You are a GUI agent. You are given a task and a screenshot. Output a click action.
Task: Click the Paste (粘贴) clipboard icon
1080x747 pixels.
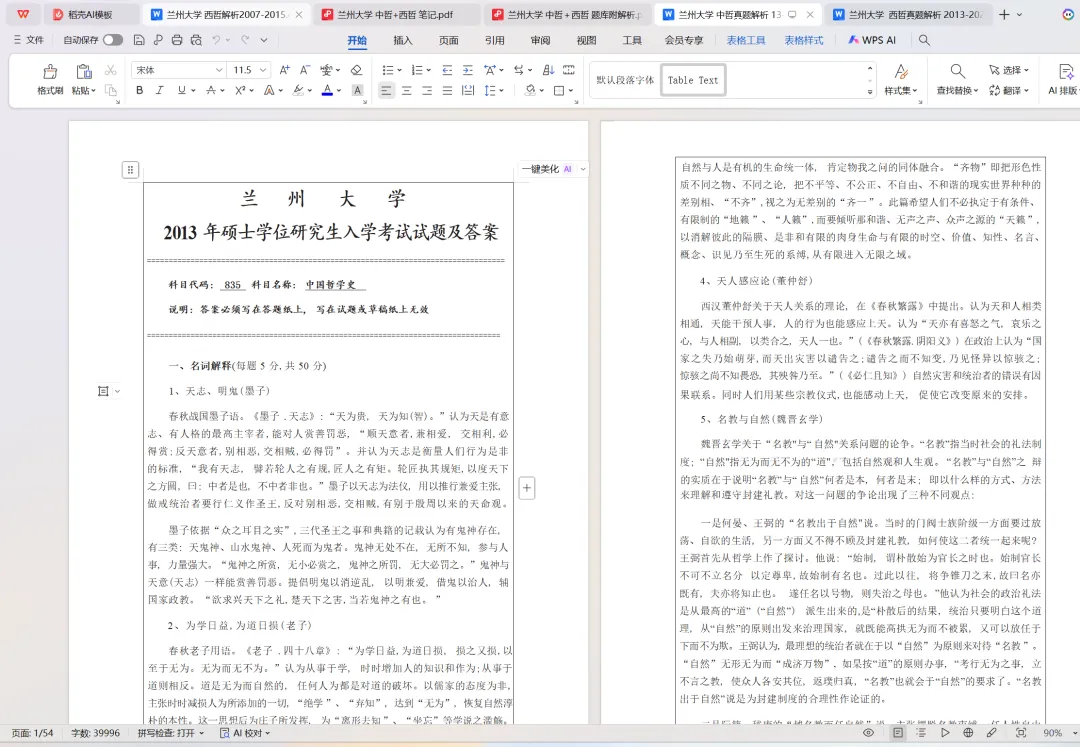pyautogui.click(x=83, y=72)
